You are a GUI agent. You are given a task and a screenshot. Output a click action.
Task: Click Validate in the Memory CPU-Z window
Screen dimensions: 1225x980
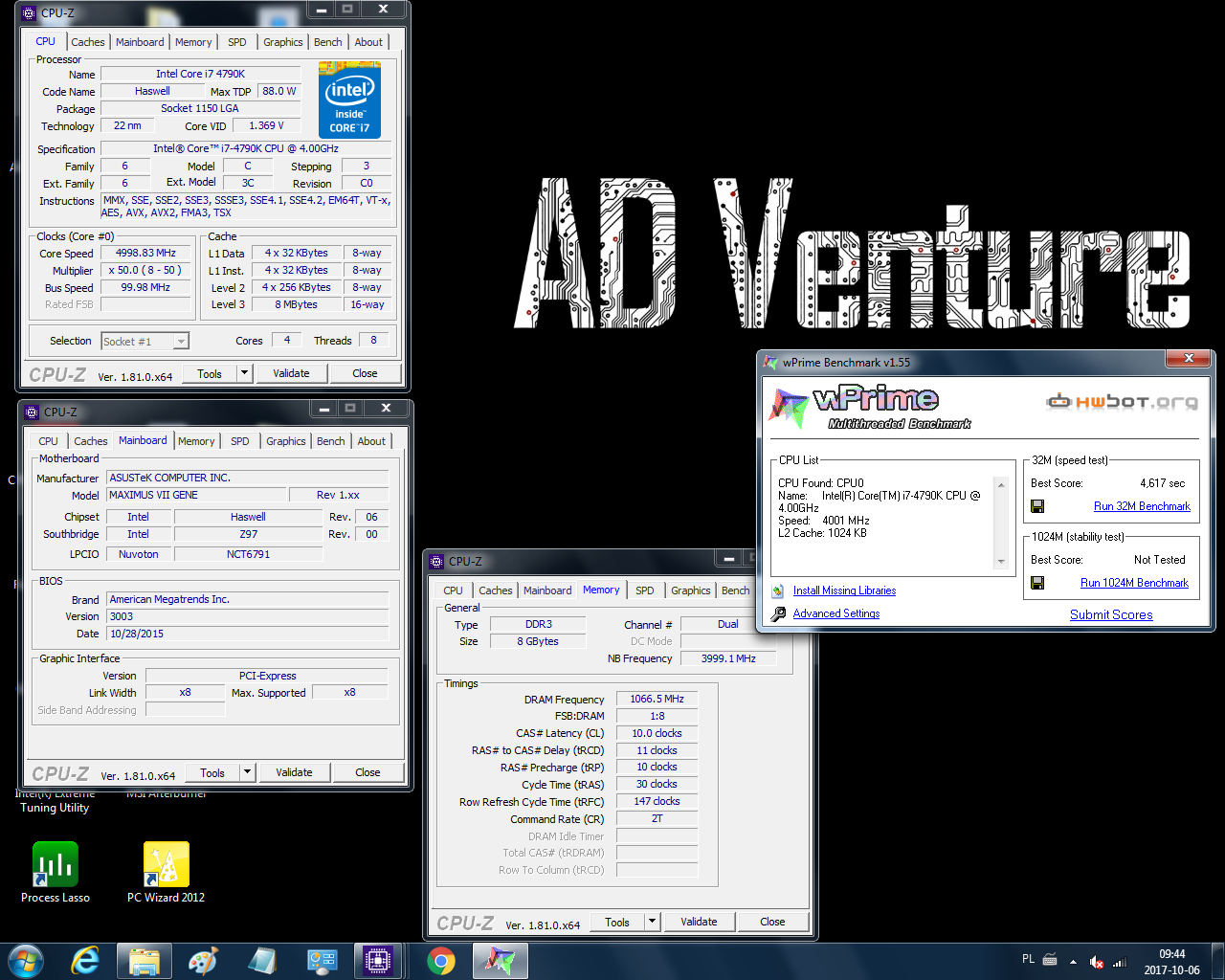tap(699, 922)
